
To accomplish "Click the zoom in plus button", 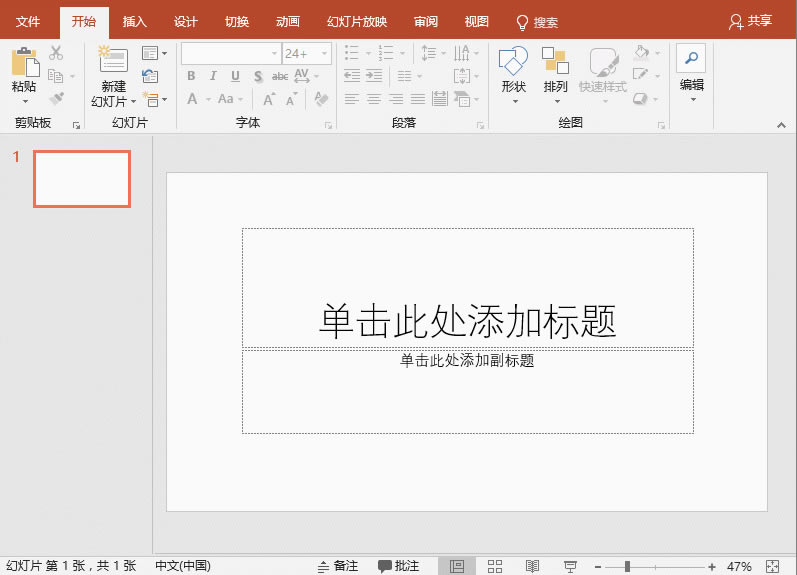I will coord(712,566).
